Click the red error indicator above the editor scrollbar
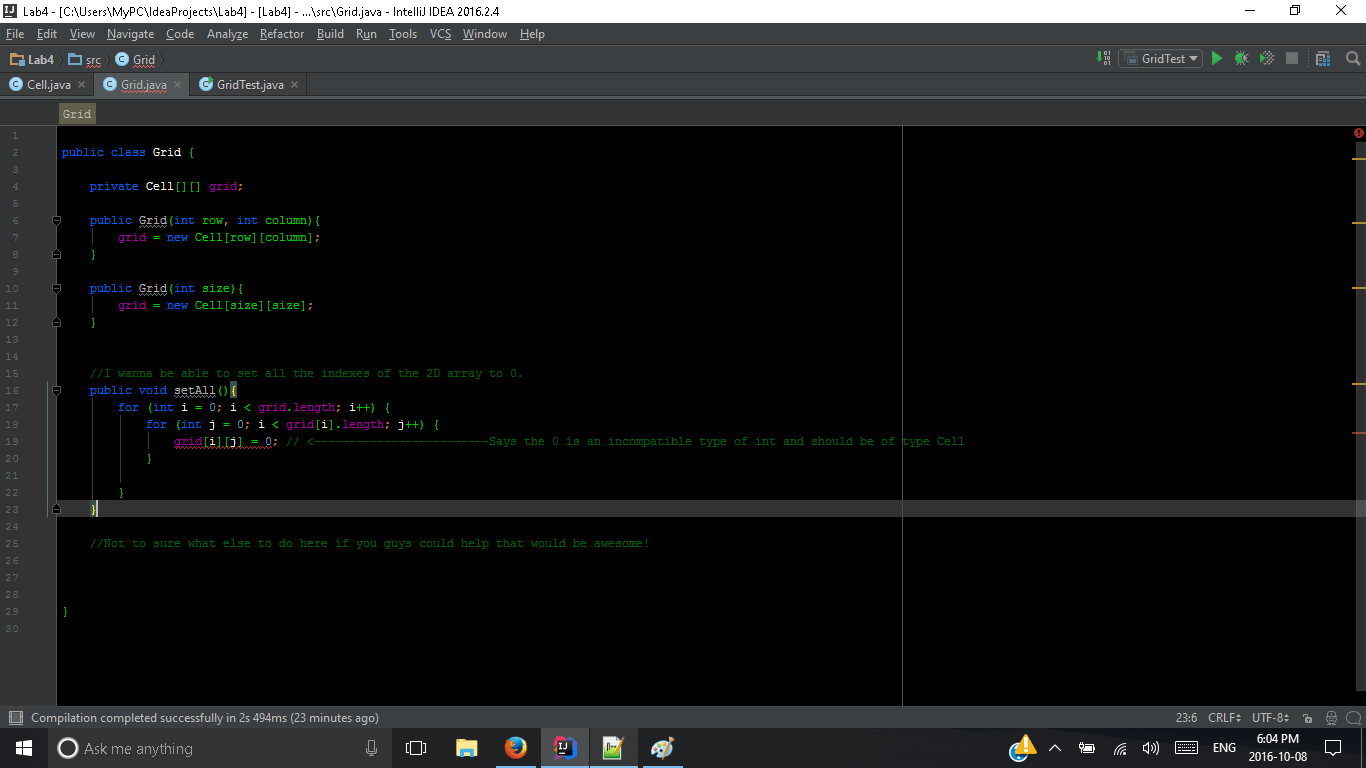 click(x=1358, y=133)
